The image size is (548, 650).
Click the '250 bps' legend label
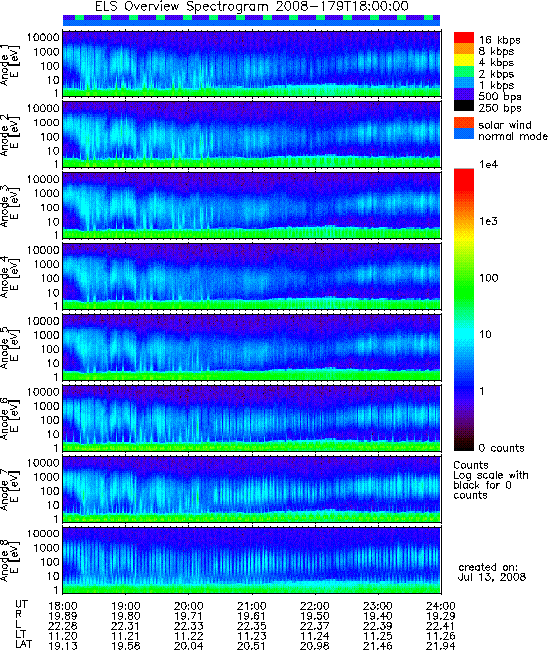coord(500,108)
